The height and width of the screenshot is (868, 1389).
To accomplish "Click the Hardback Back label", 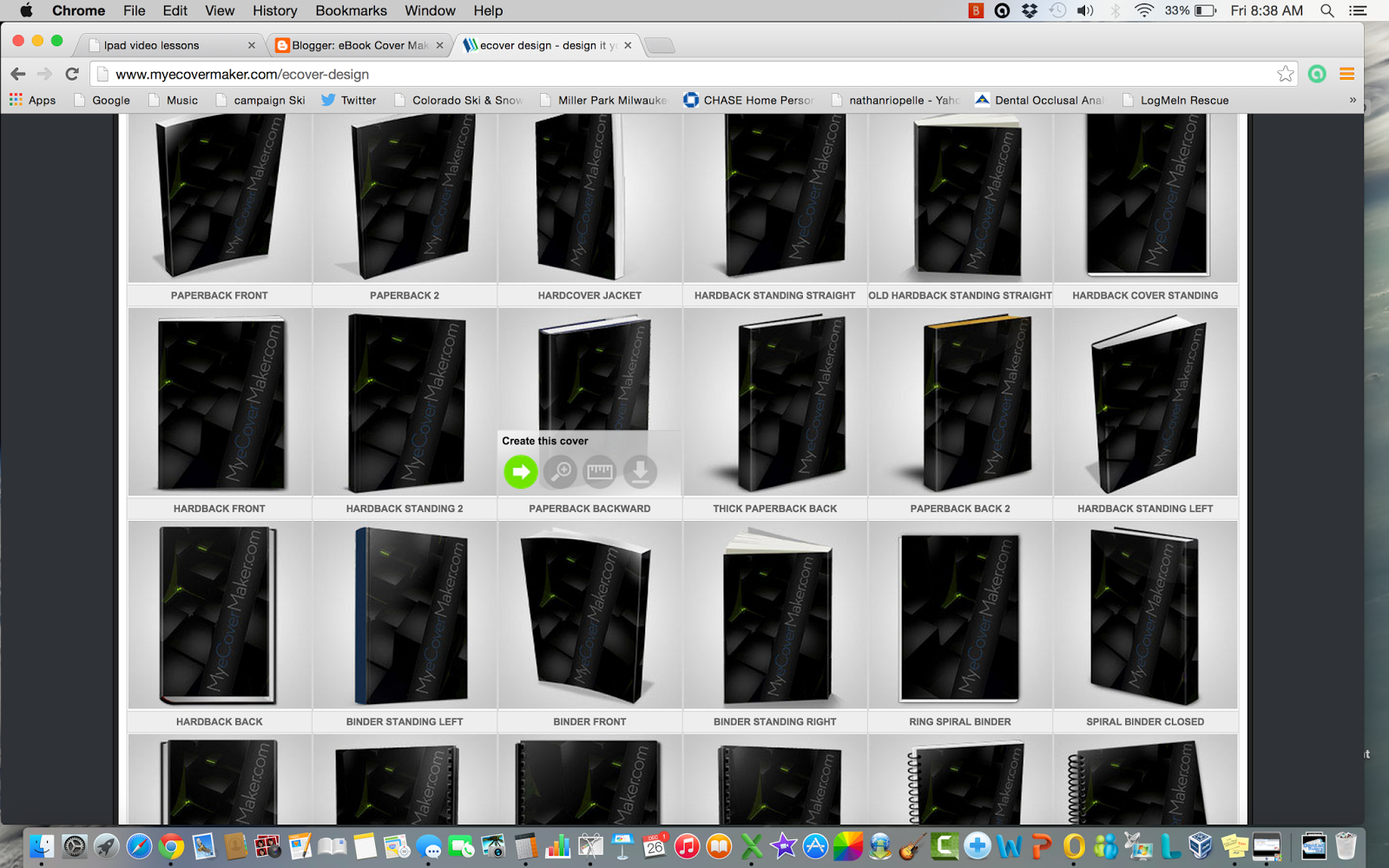I will [x=220, y=721].
